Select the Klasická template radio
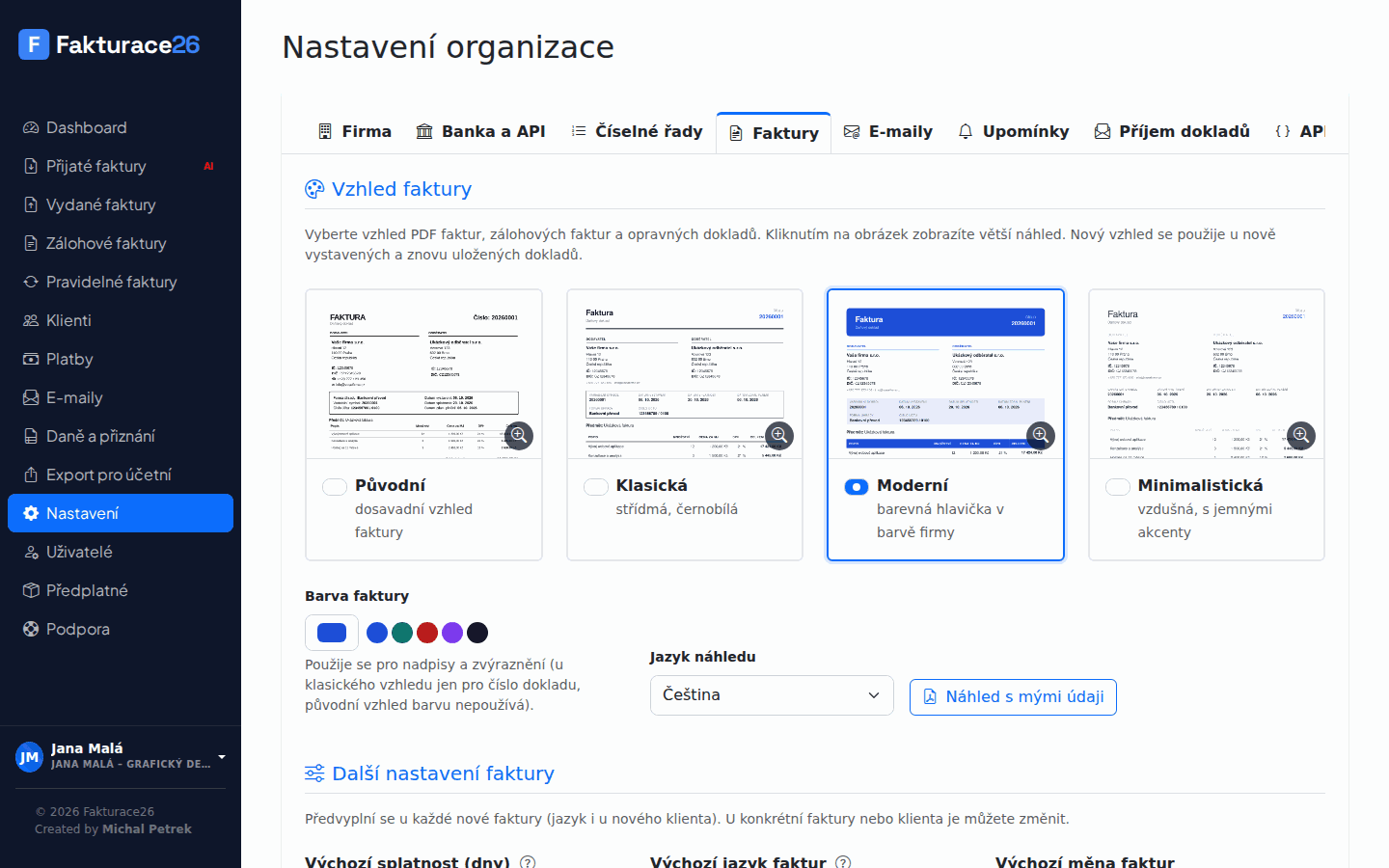 (596, 487)
